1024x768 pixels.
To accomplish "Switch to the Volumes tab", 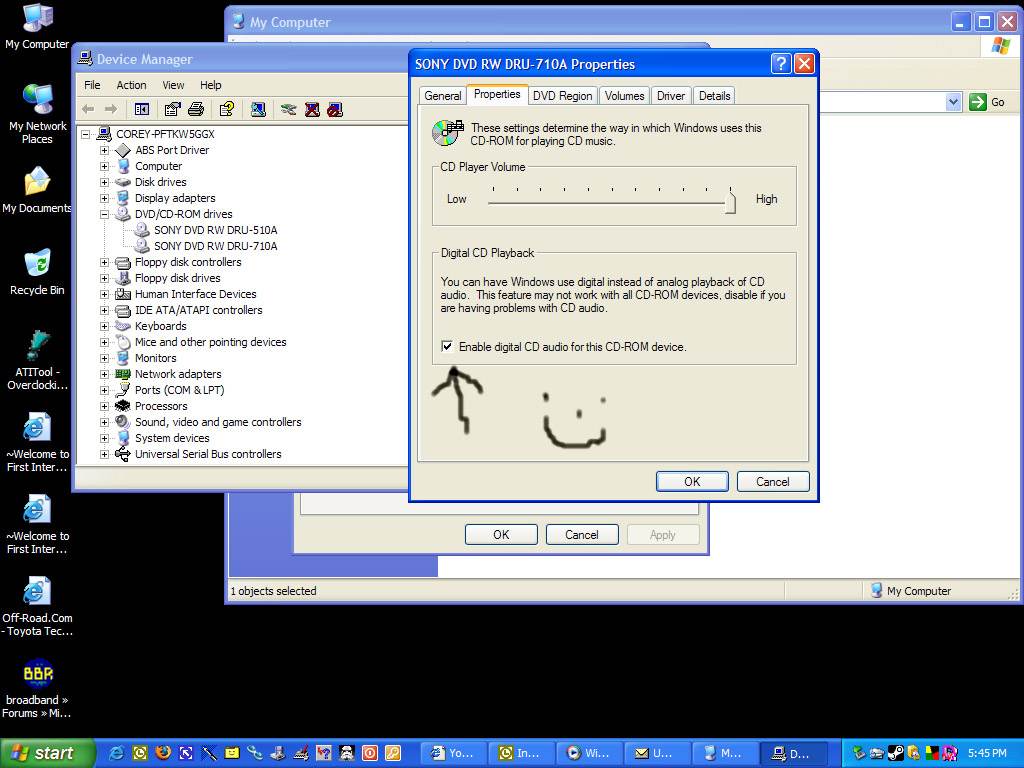I will (x=624, y=96).
